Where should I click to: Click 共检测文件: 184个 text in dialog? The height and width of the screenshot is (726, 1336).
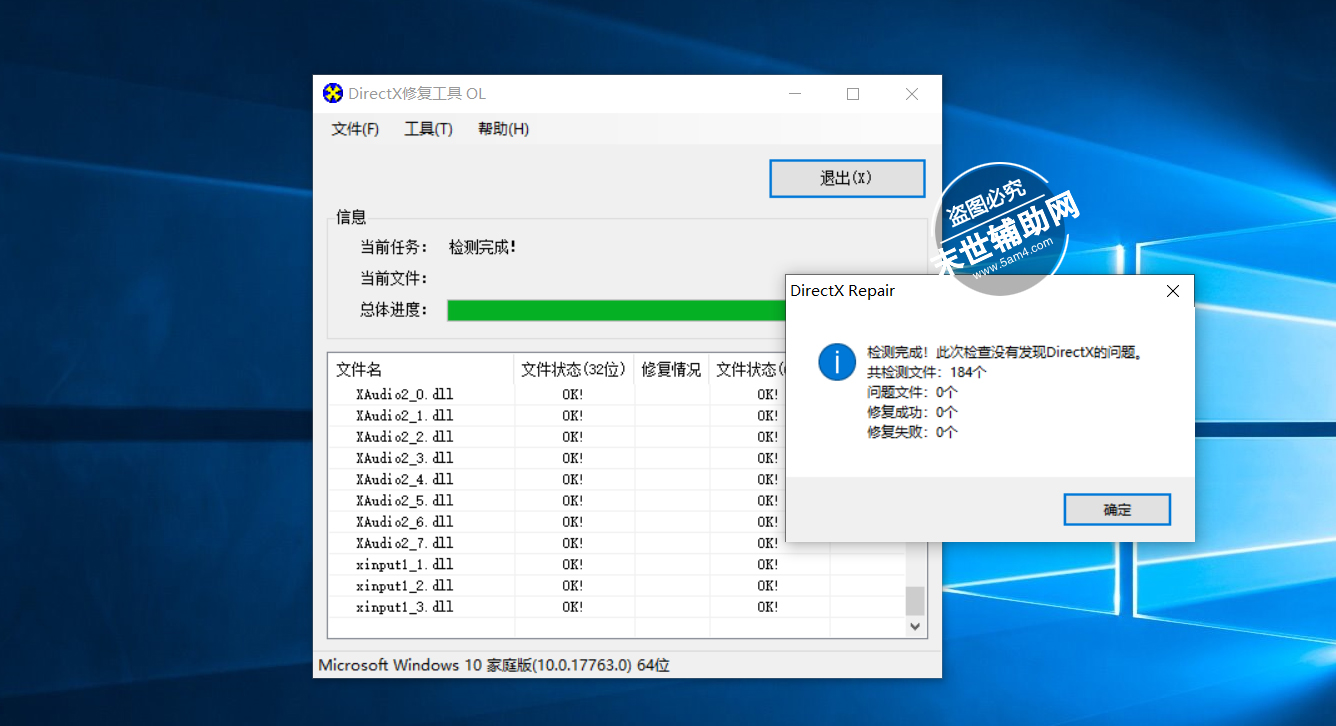927,372
